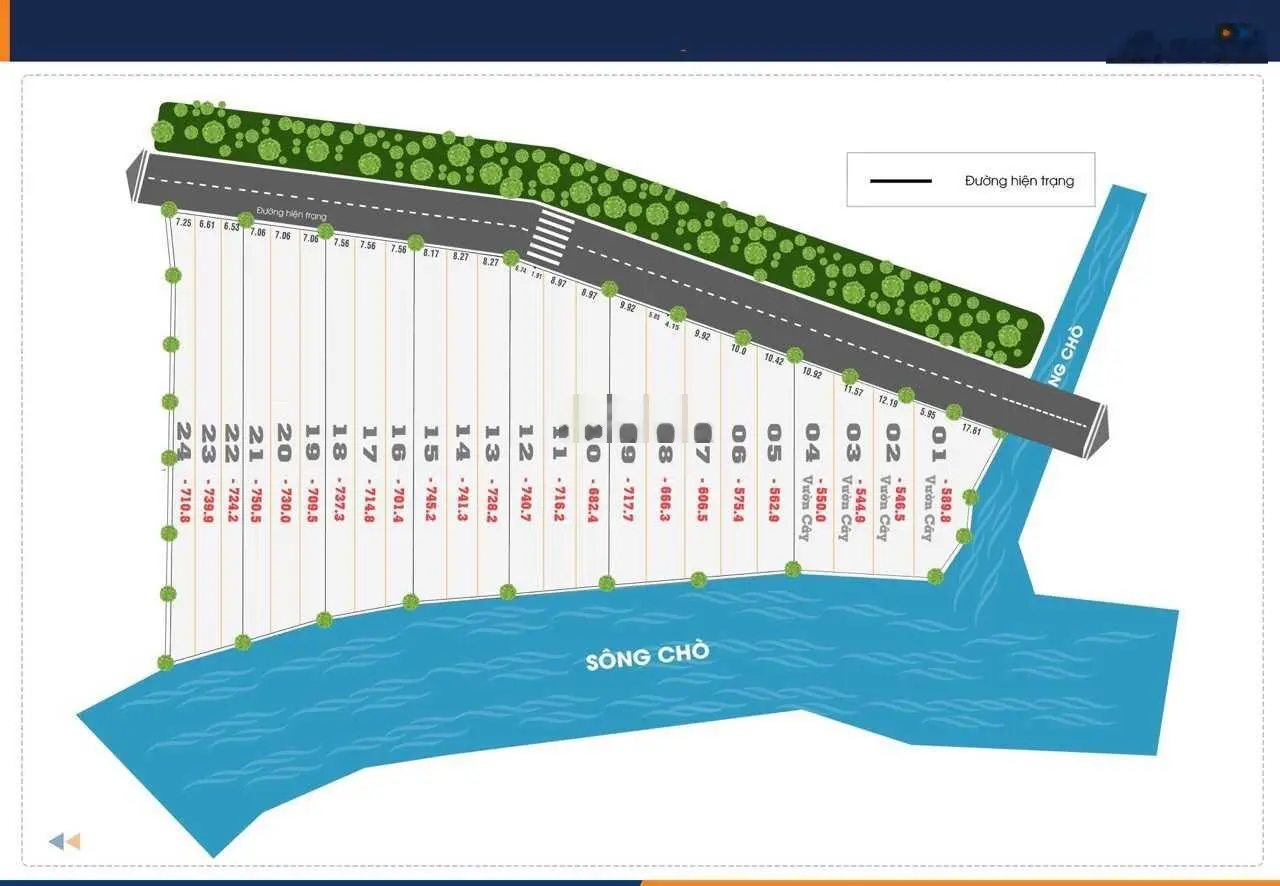Select plot number 20
This screenshot has width=1280, height=886.
283,441
